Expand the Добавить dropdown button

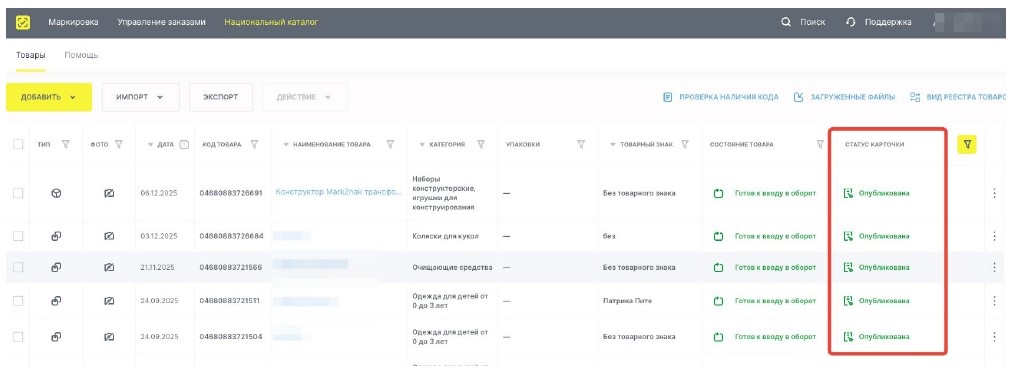pos(49,97)
